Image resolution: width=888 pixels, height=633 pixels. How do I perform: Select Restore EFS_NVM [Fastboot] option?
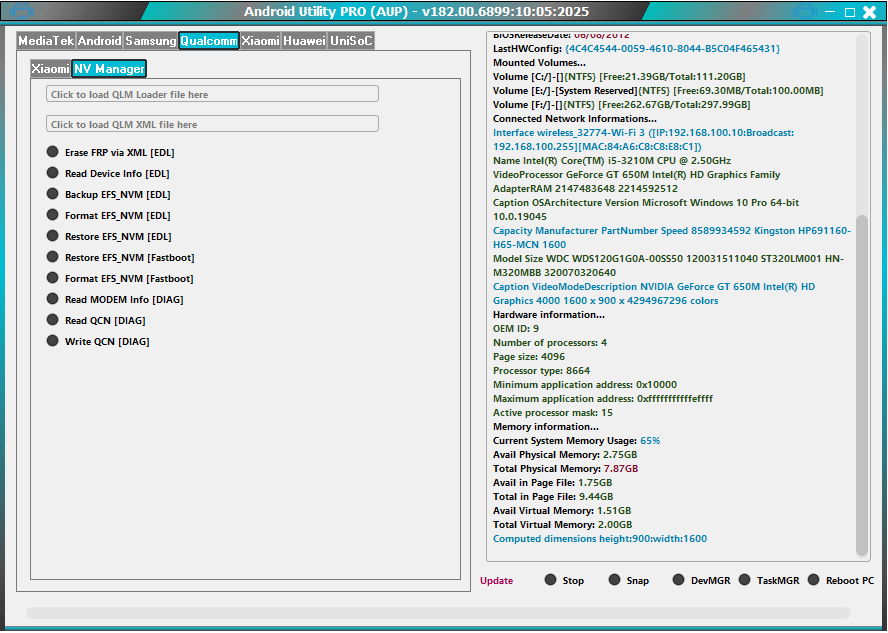click(x=121, y=257)
